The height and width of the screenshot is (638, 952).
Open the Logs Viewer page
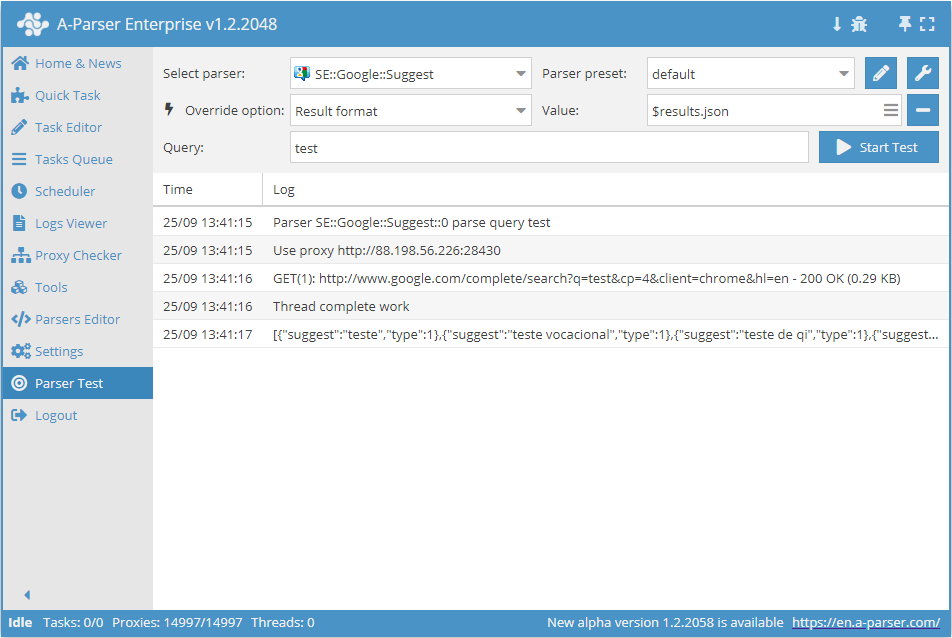[70, 223]
